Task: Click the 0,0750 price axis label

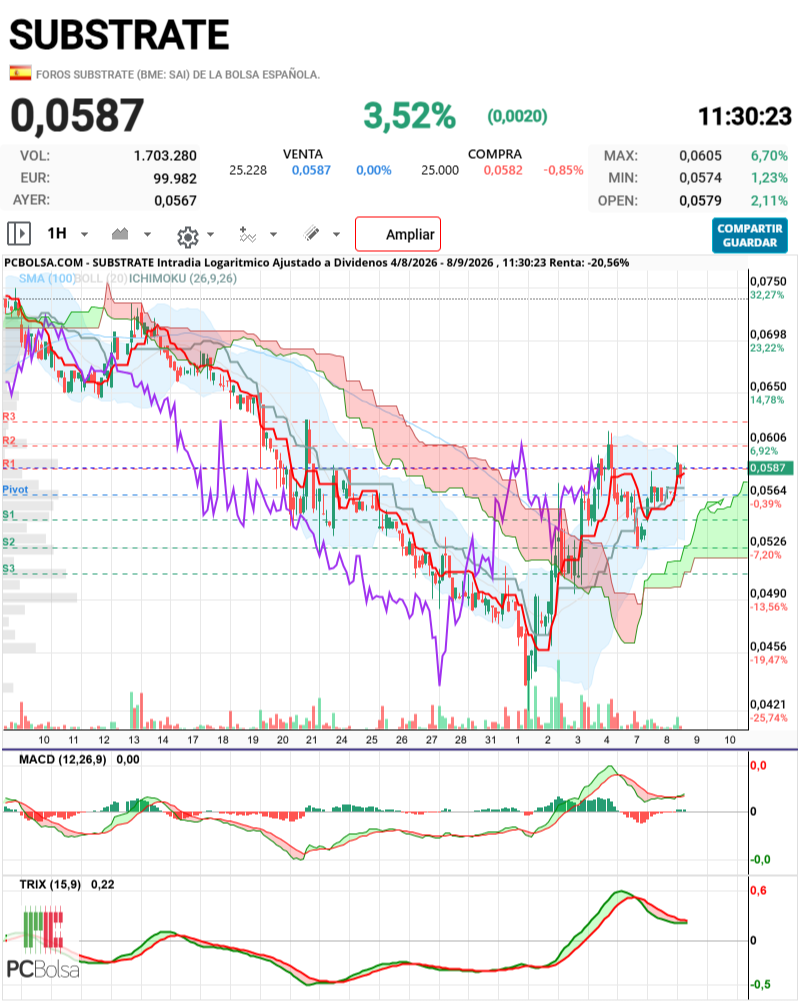Action: point(768,282)
